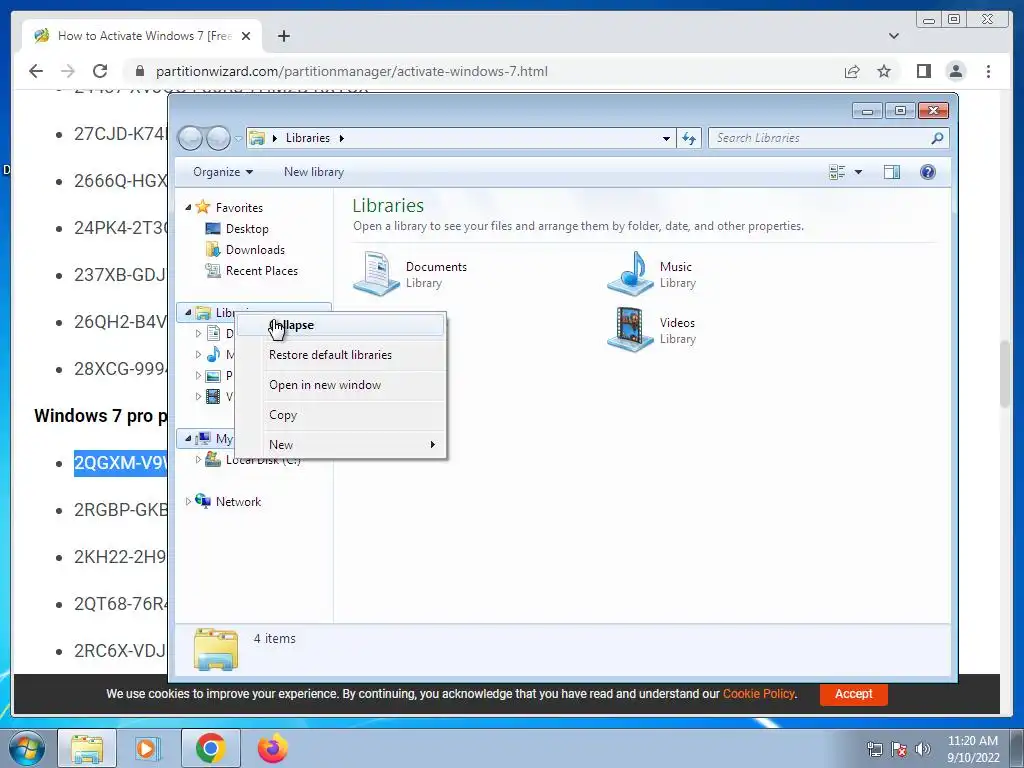
Task: Click taskbar clock showing 11:20 AM
Action: click(973, 749)
